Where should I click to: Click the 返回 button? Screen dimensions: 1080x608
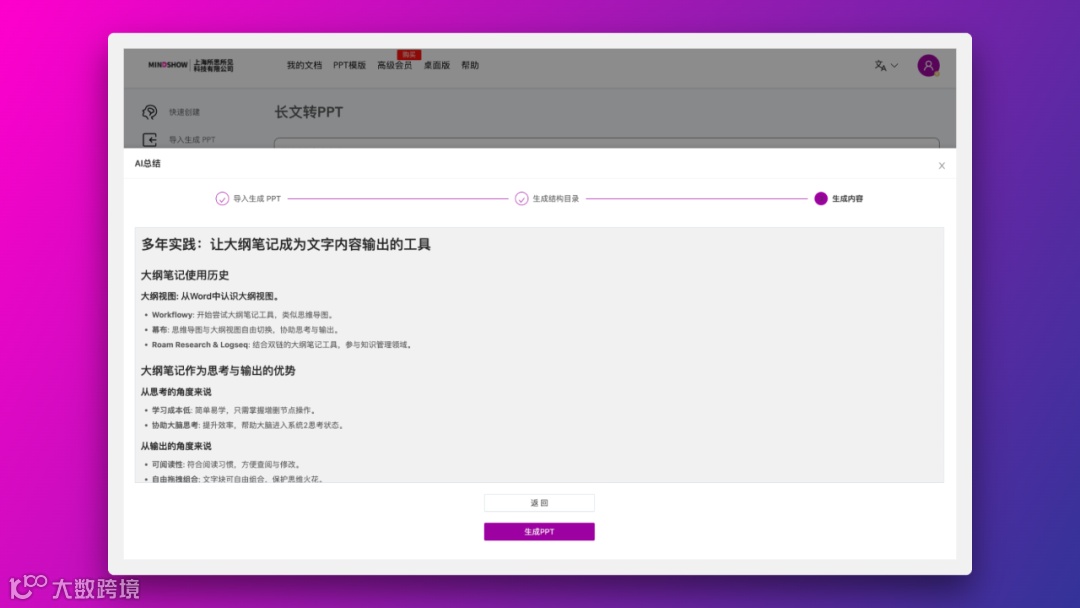[x=539, y=503]
